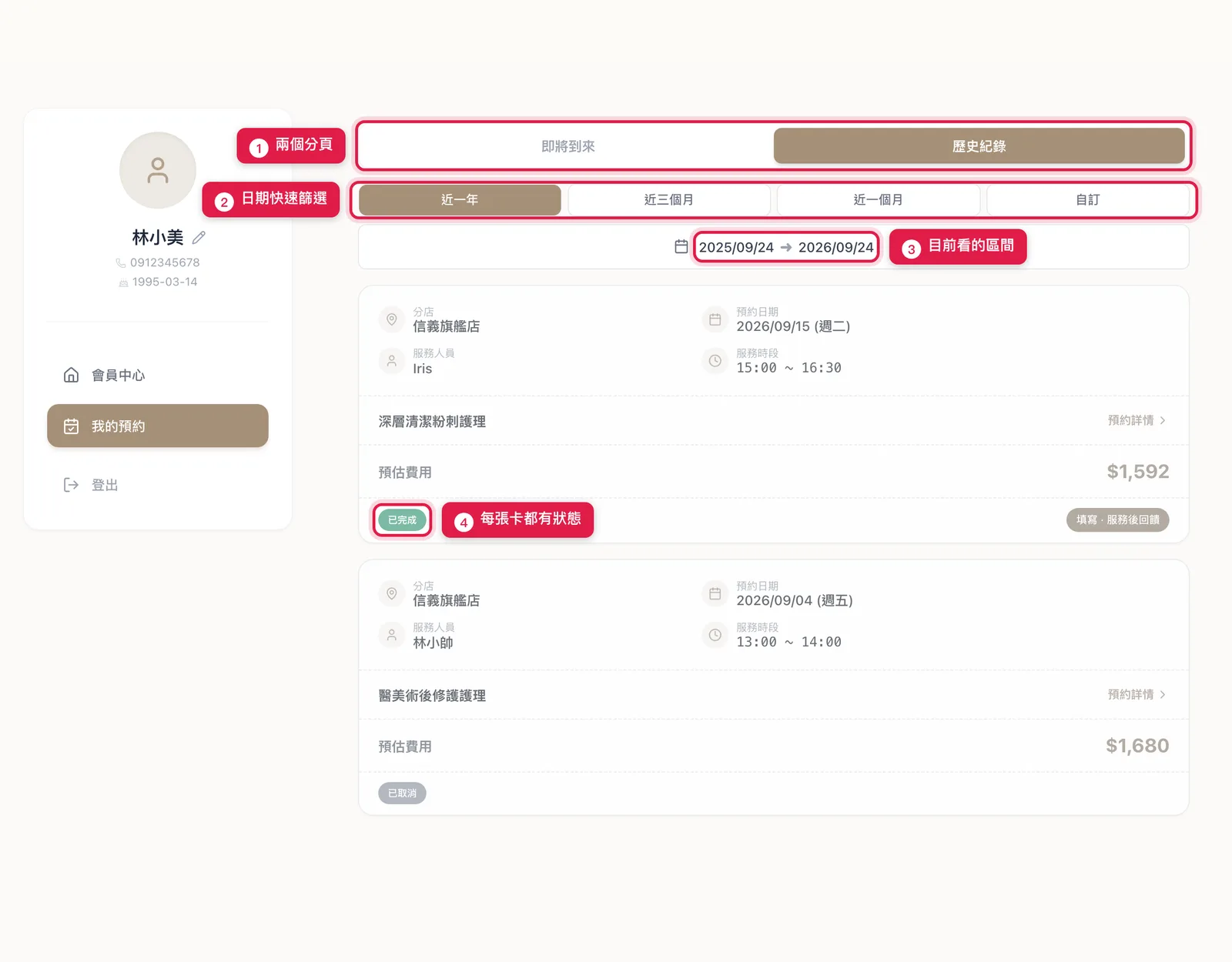Click location pin icon in 2026/09/04 card
Viewport: 1232px width, 962px height.
[x=392, y=593]
